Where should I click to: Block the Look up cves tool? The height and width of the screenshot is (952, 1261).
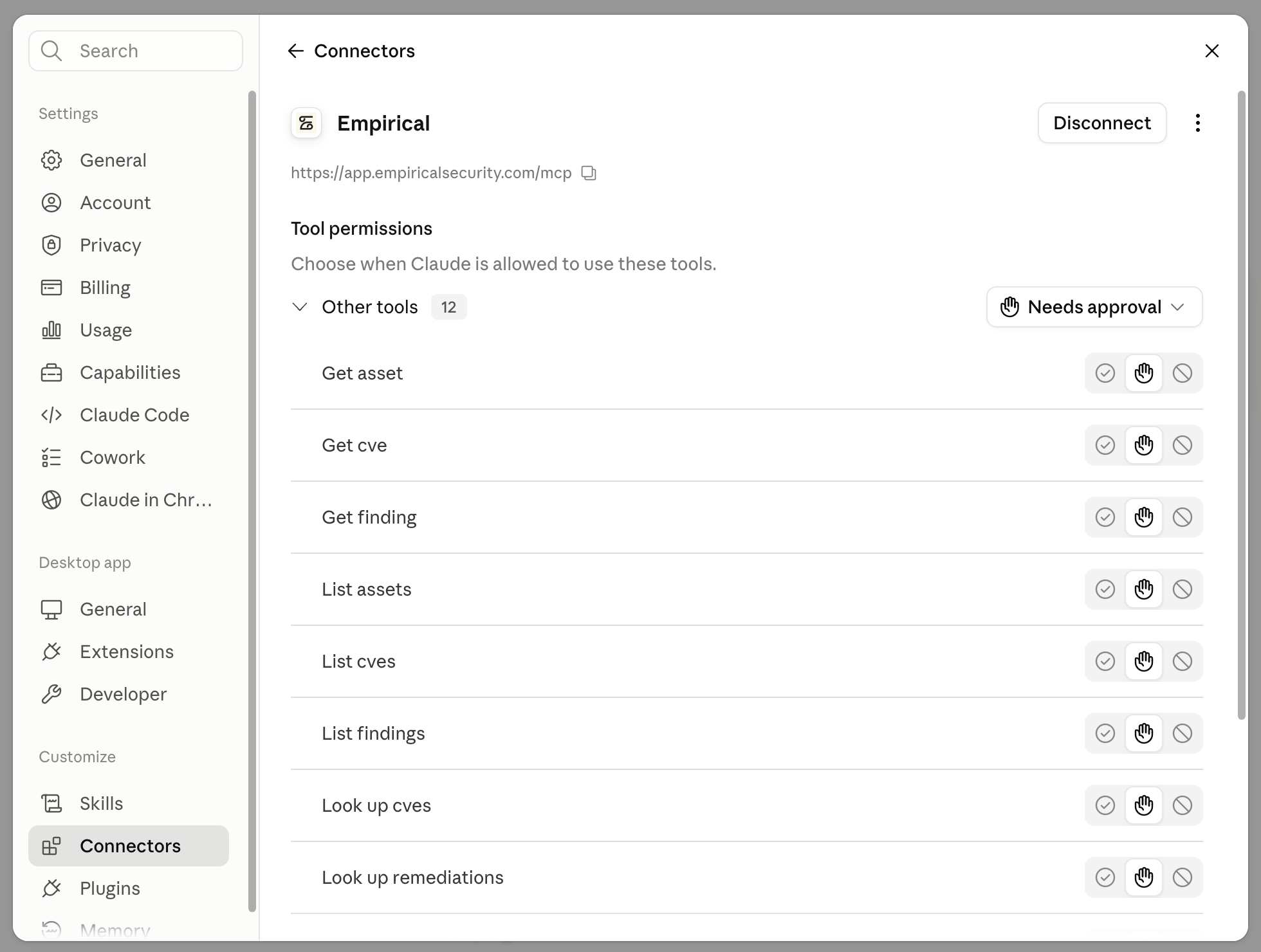point(1183,805)
